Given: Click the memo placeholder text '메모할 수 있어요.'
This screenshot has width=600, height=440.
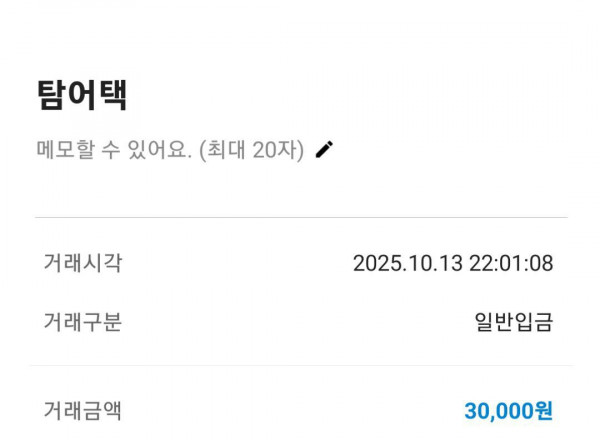Looking at the screenshot, I should click(113, 151).
